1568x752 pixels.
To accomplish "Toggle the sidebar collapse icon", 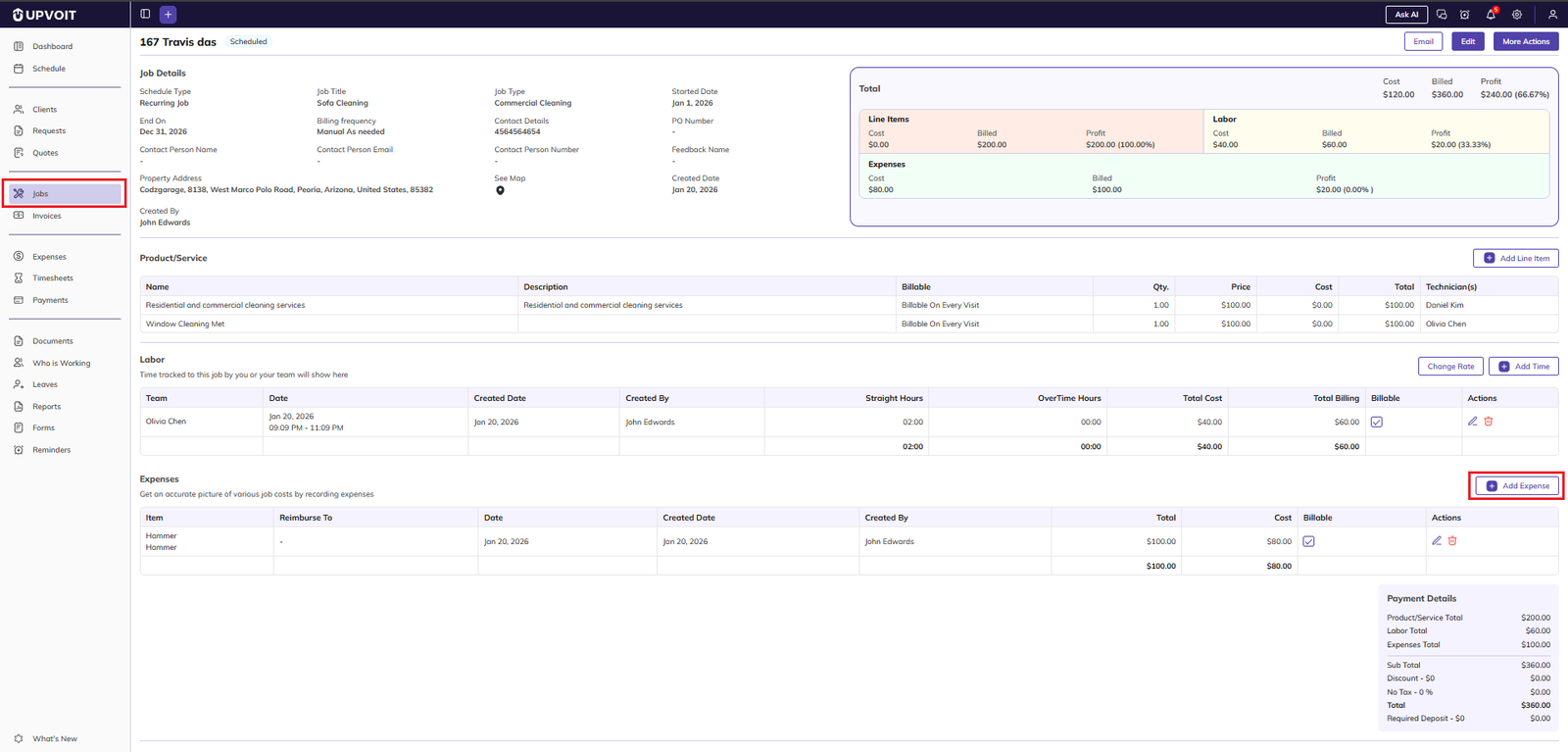I will pyautogui.click(x=145, y=14).
